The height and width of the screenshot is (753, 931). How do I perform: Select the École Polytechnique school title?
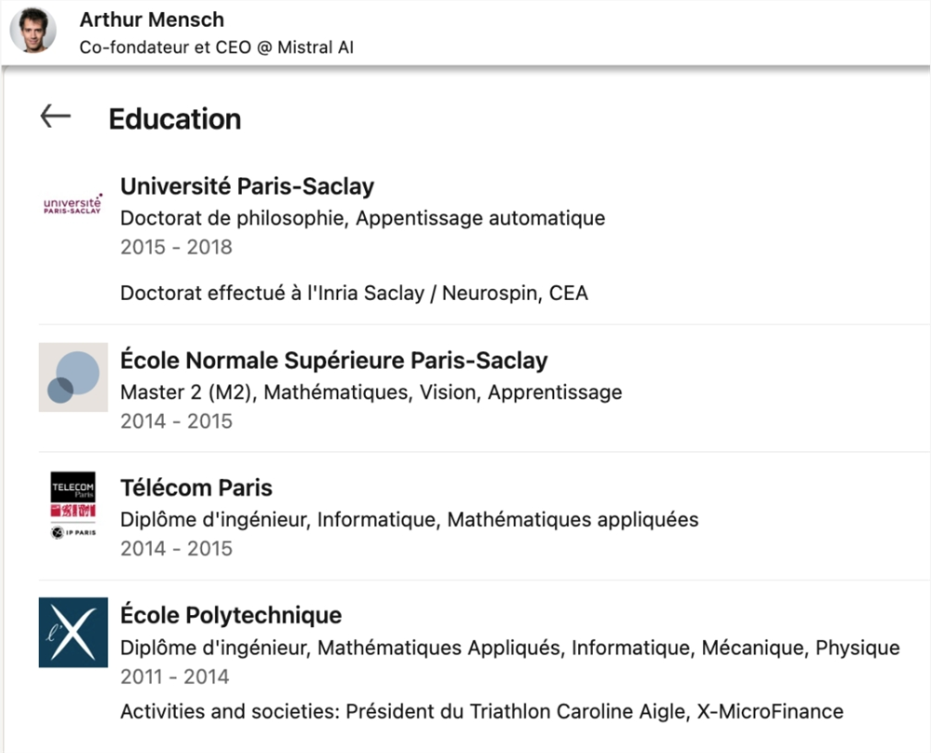[x=231, y=615]
